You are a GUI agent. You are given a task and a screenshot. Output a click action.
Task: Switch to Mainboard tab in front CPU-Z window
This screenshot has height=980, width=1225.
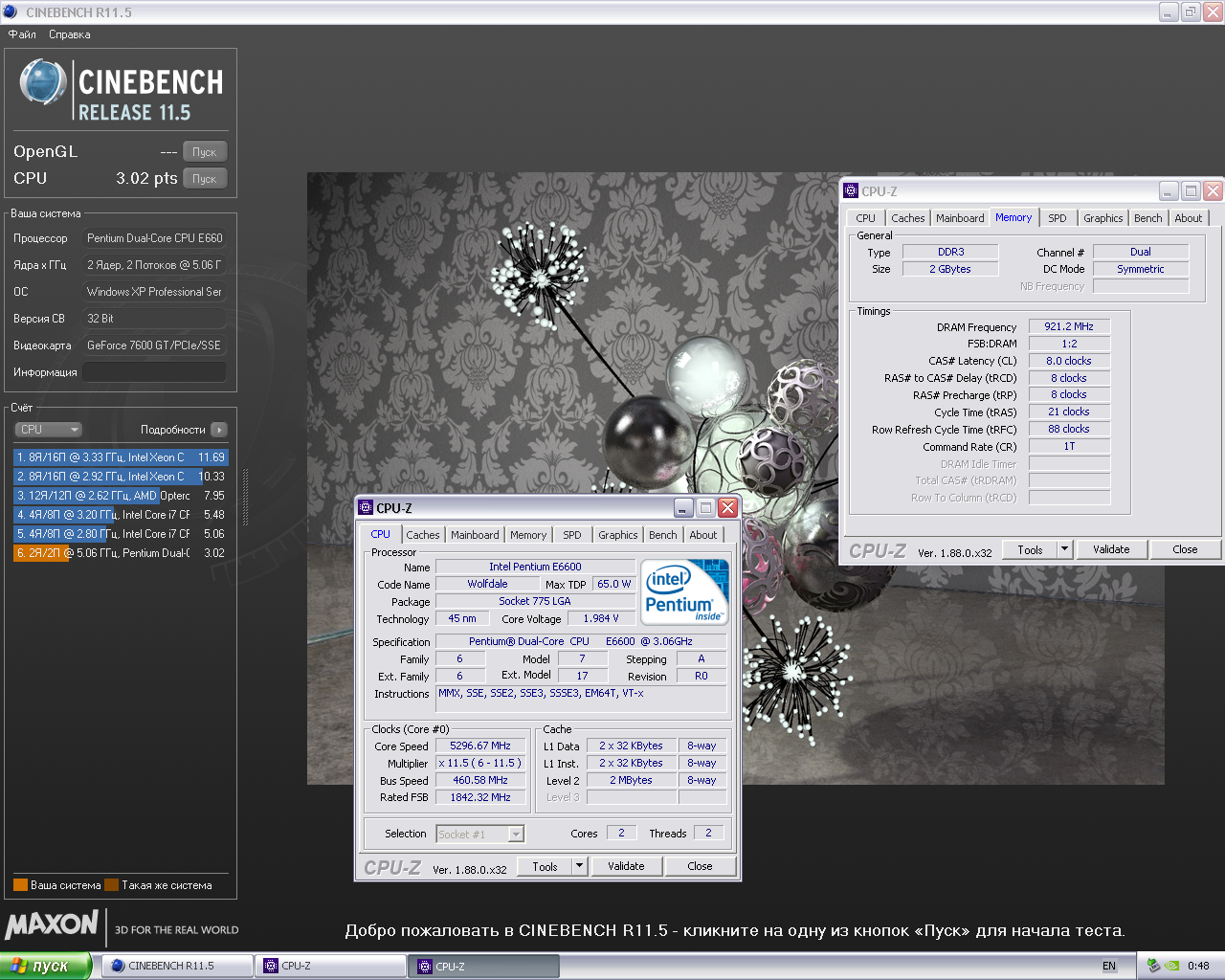[x=475, y=535]
